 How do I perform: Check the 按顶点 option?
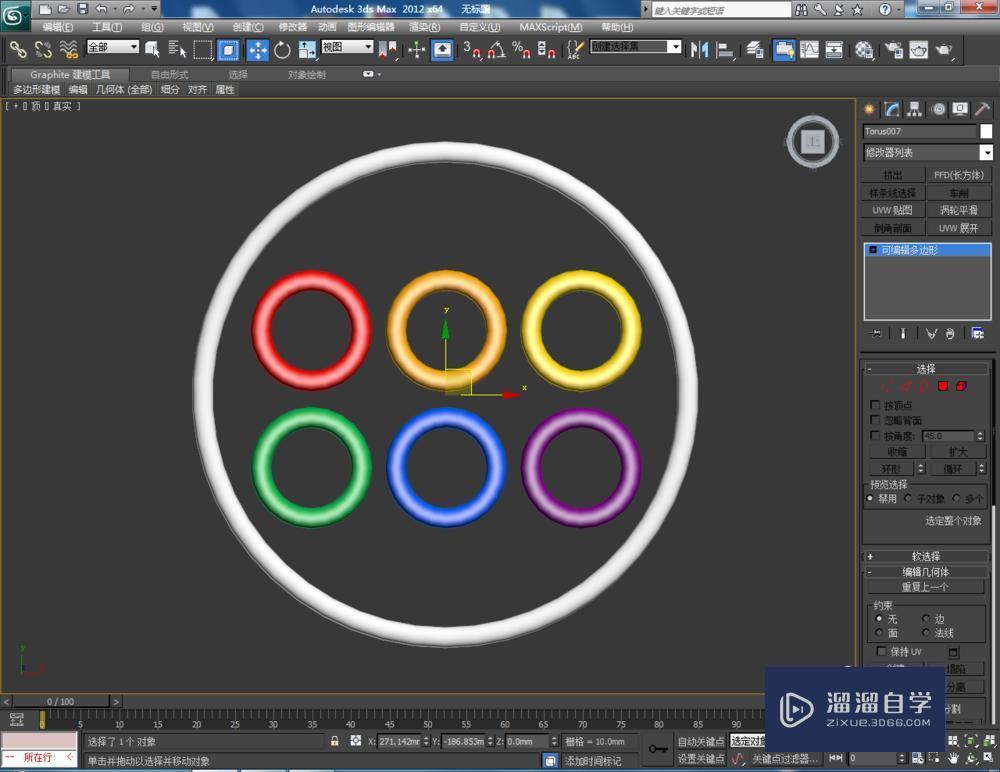click(x=876, y=404)
